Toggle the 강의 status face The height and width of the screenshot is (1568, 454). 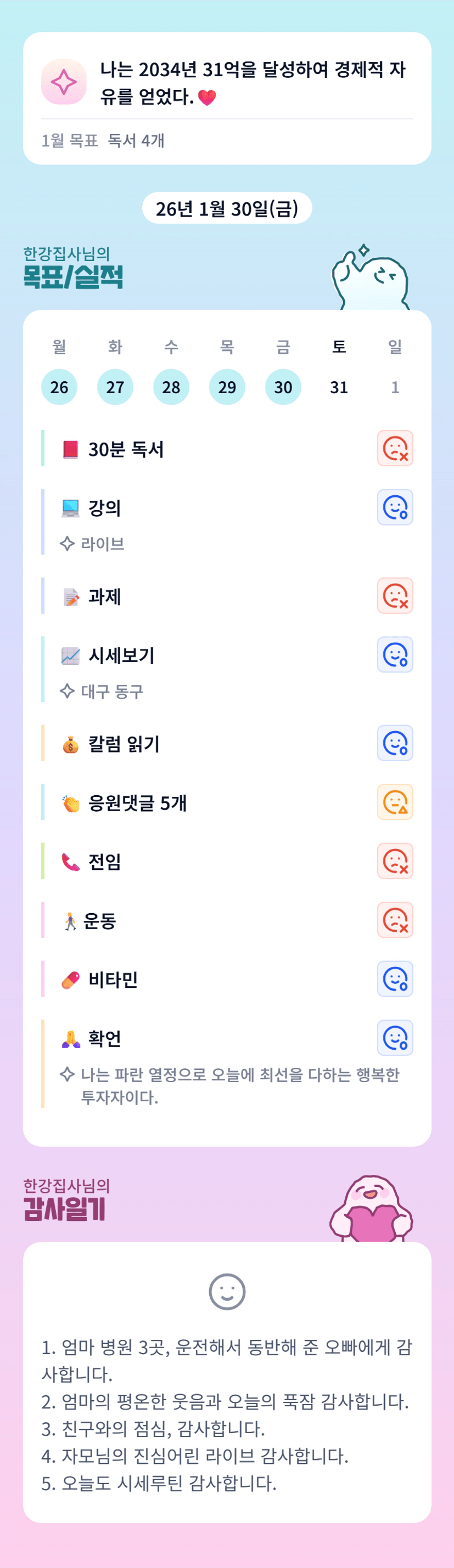click(395, 508)
